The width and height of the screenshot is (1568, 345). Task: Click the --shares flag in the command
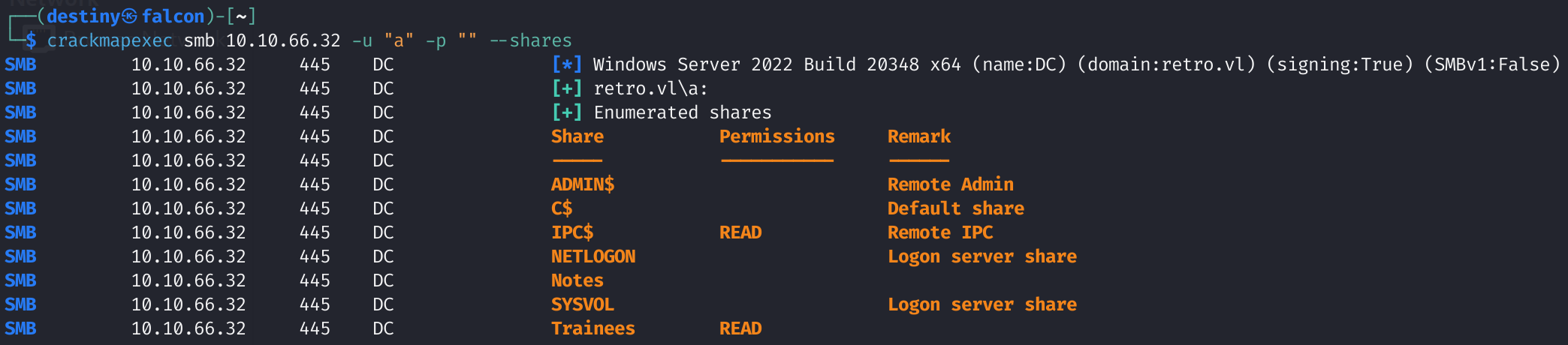(531, 40)
